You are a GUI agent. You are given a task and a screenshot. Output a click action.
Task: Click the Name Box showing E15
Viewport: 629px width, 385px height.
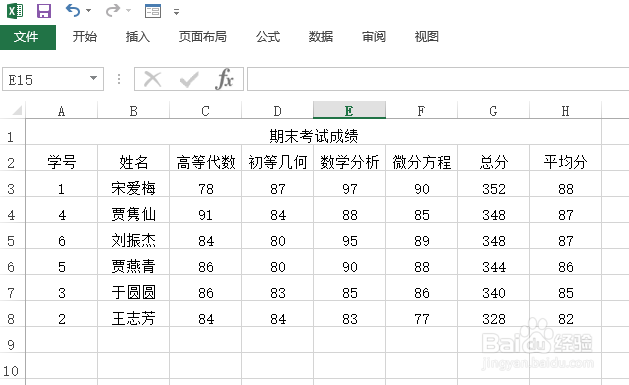[x=44, y=79]
